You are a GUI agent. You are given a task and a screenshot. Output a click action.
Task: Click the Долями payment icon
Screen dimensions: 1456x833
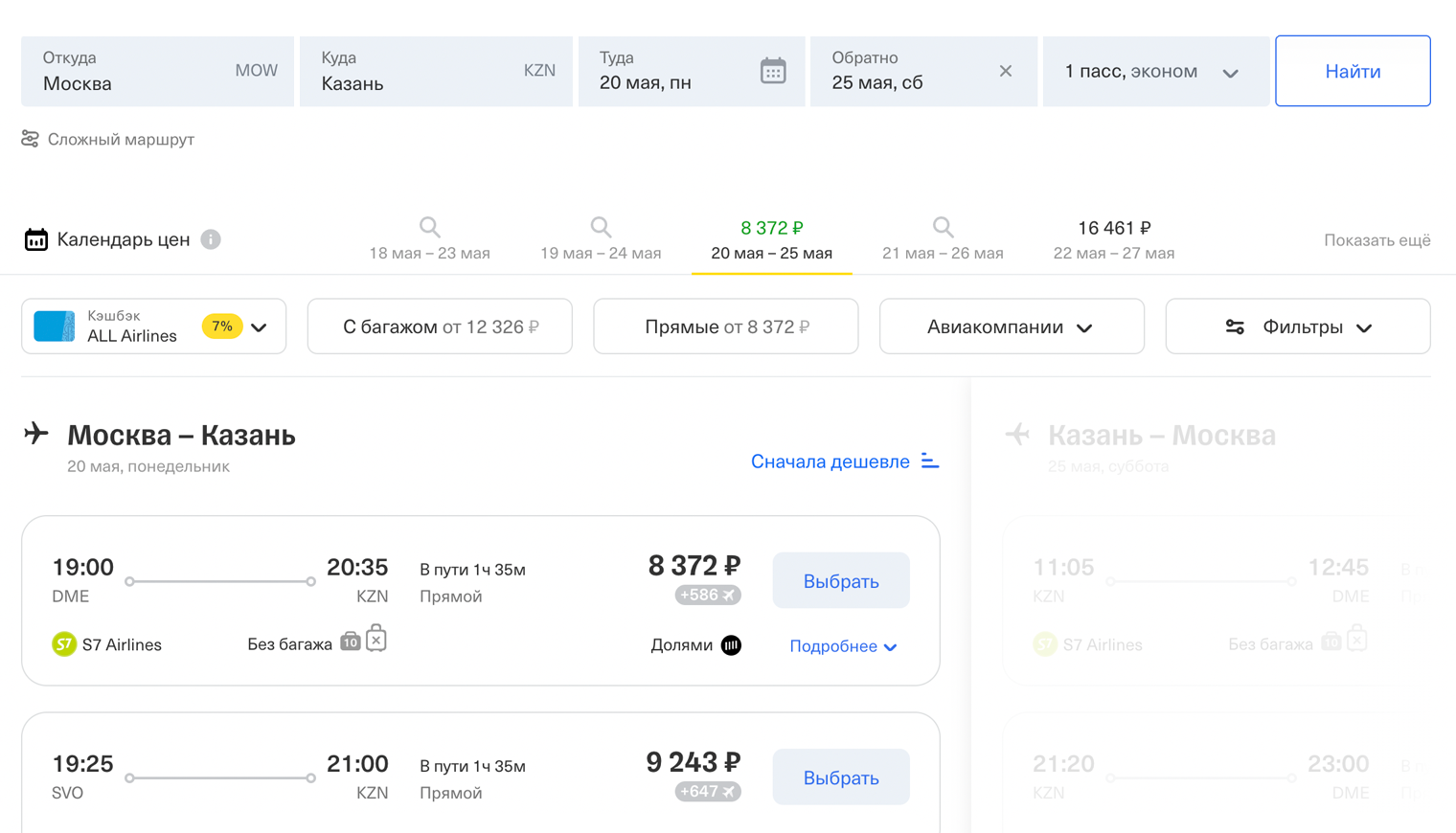pyautogui.click(x=731, y=645)
